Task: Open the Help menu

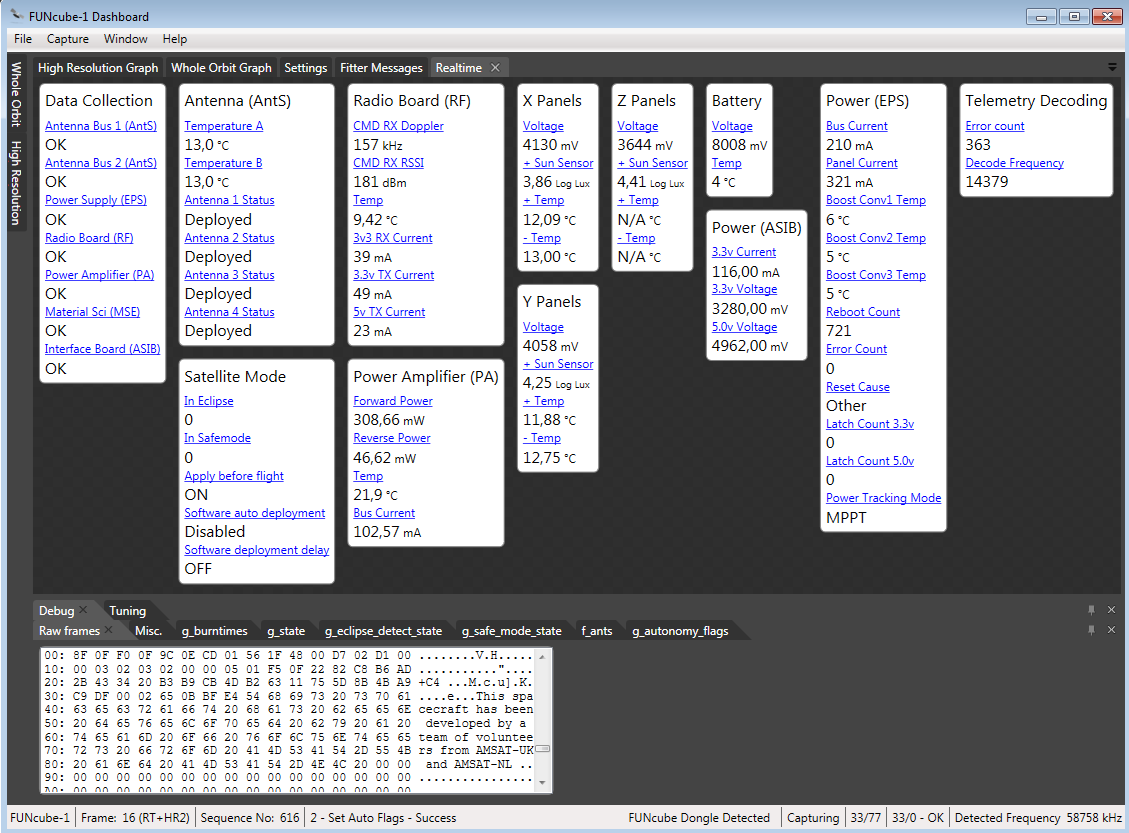Action: point(174,39)
